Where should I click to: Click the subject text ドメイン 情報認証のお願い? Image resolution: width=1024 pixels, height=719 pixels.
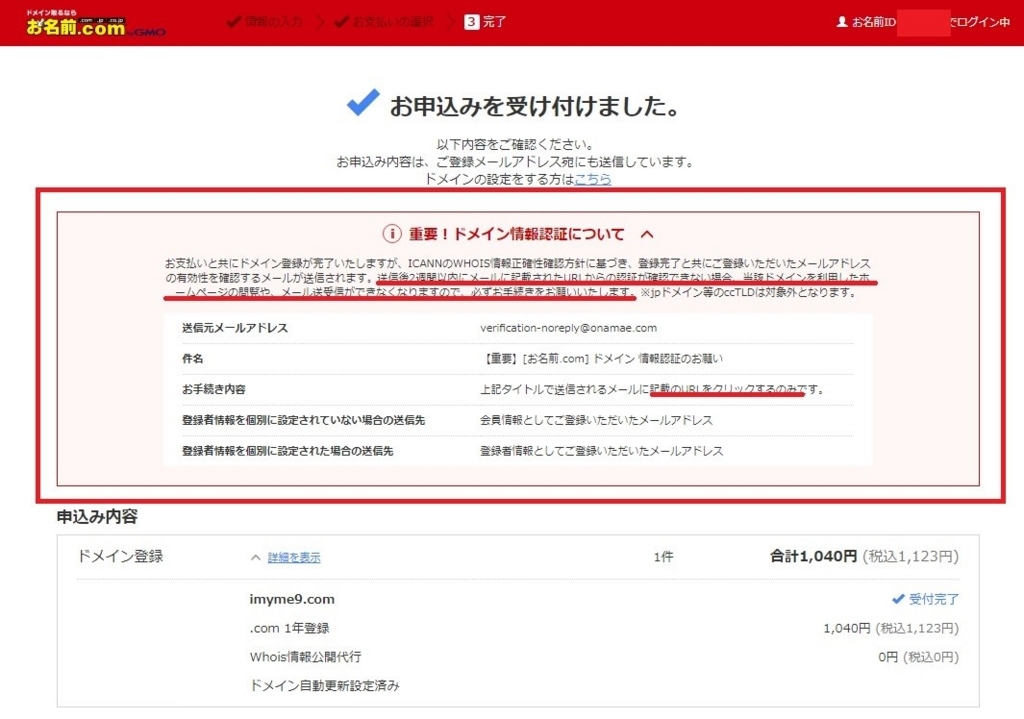[x=658, y=359]
